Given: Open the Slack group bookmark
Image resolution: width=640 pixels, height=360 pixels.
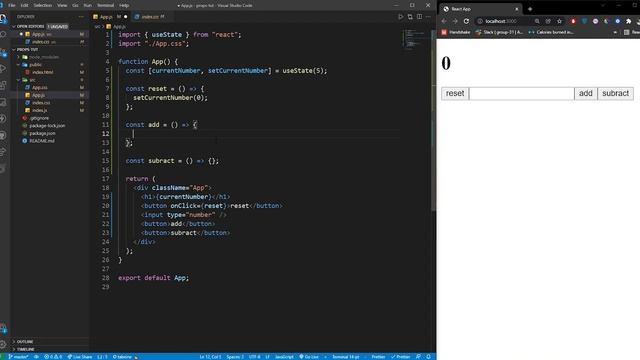Looking at the screenshot, I should (x=499, y=32).
